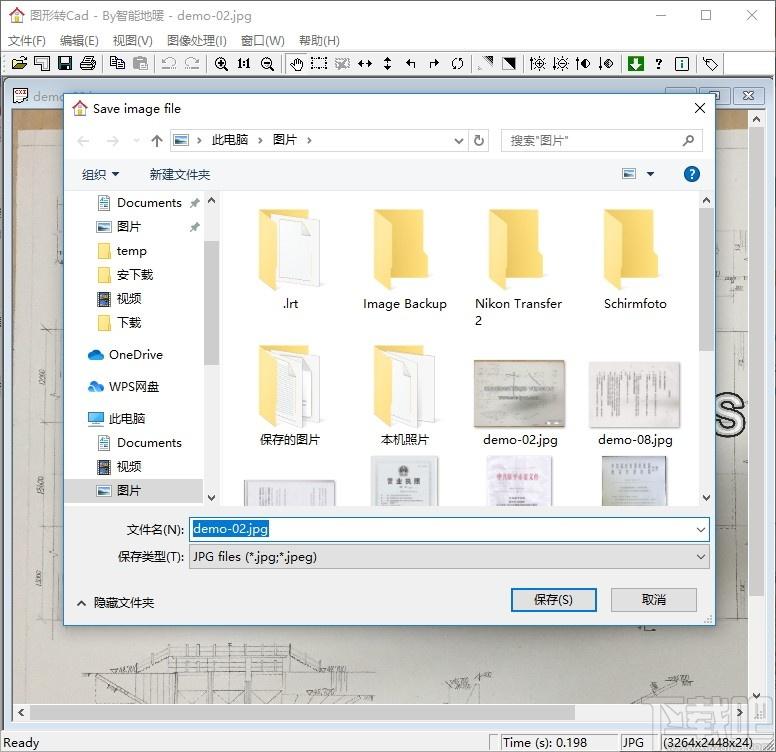776x752 pixels.
Task: Expand the 文件名 combo box dropdown arrow
Action: pos(701,529)
